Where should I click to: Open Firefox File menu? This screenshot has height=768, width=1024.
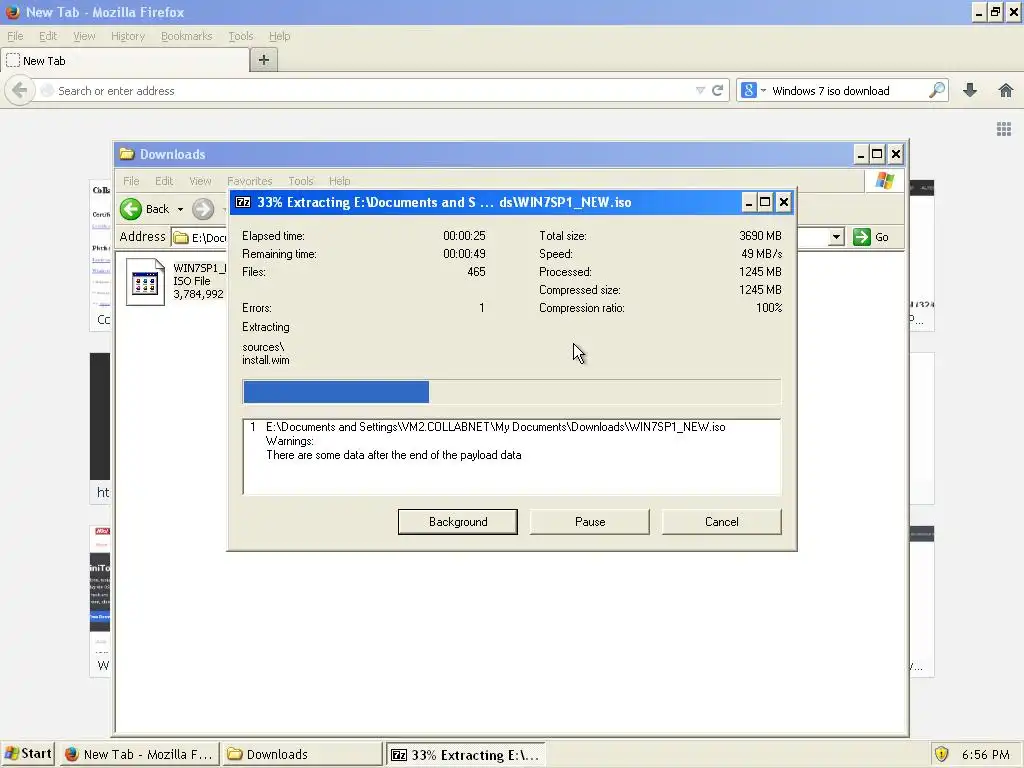point(15,36)
